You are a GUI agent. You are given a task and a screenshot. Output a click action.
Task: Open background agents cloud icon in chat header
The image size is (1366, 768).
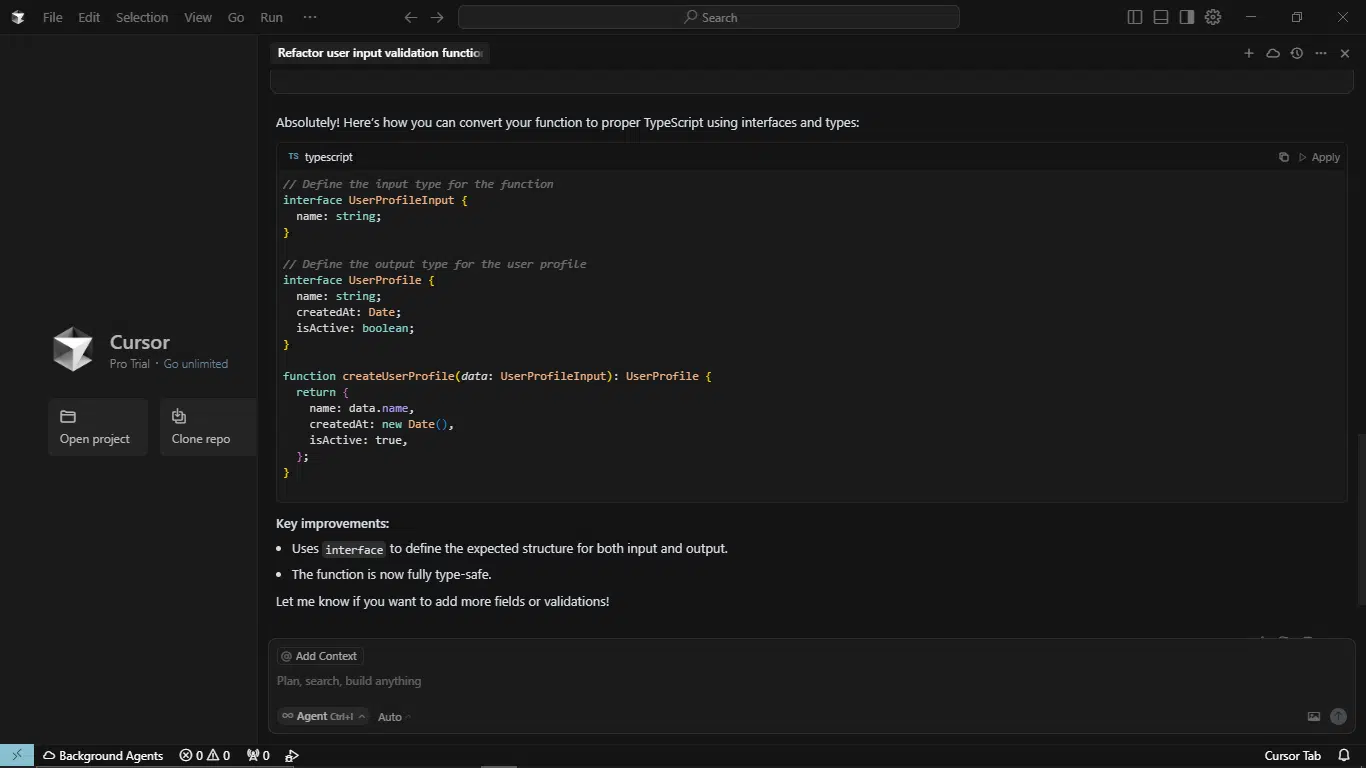tap(1273, 53)
